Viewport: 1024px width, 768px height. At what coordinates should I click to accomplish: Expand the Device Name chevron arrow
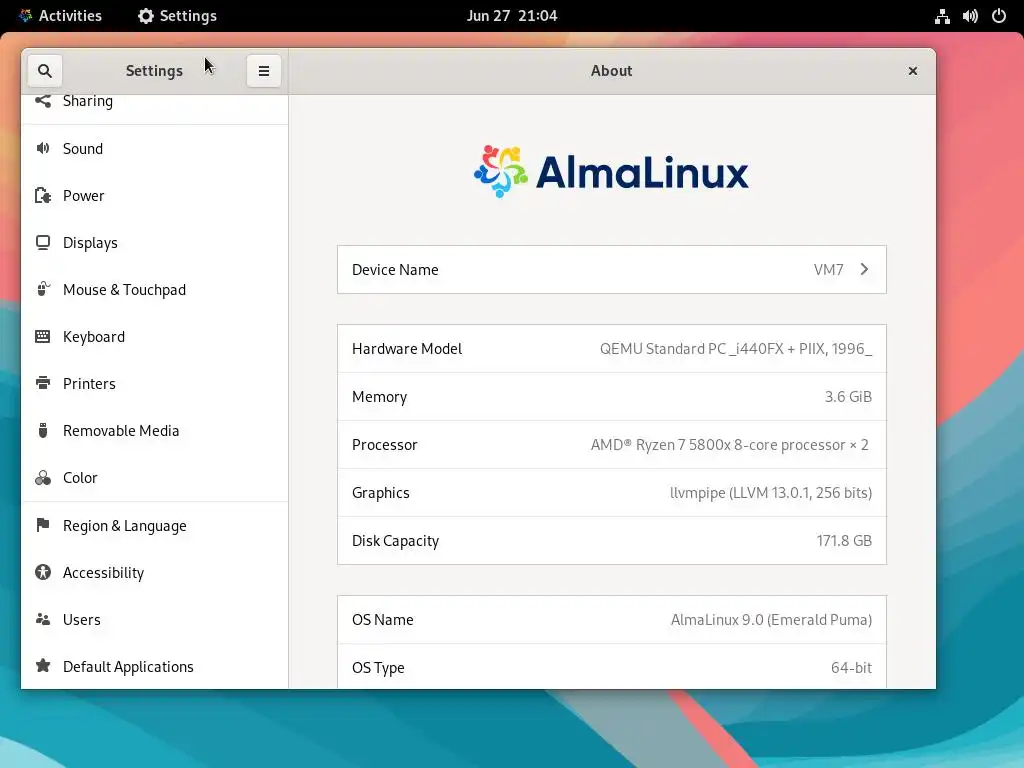click(864, 269)
